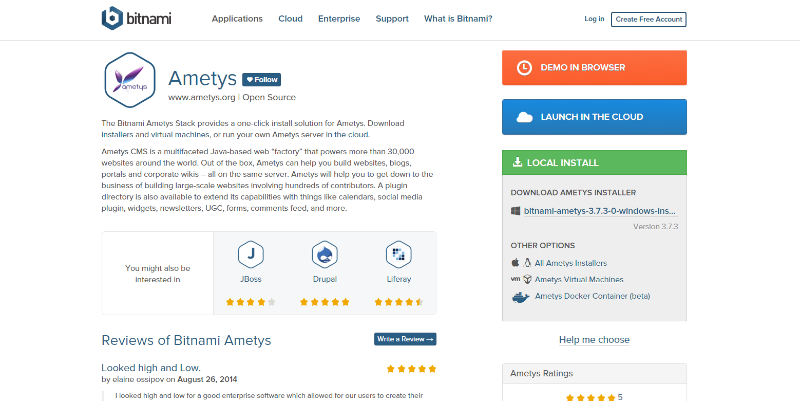Viewport: 800px width, 401px height.
Task: Click the Ametys page title
Action: [203, 79]
